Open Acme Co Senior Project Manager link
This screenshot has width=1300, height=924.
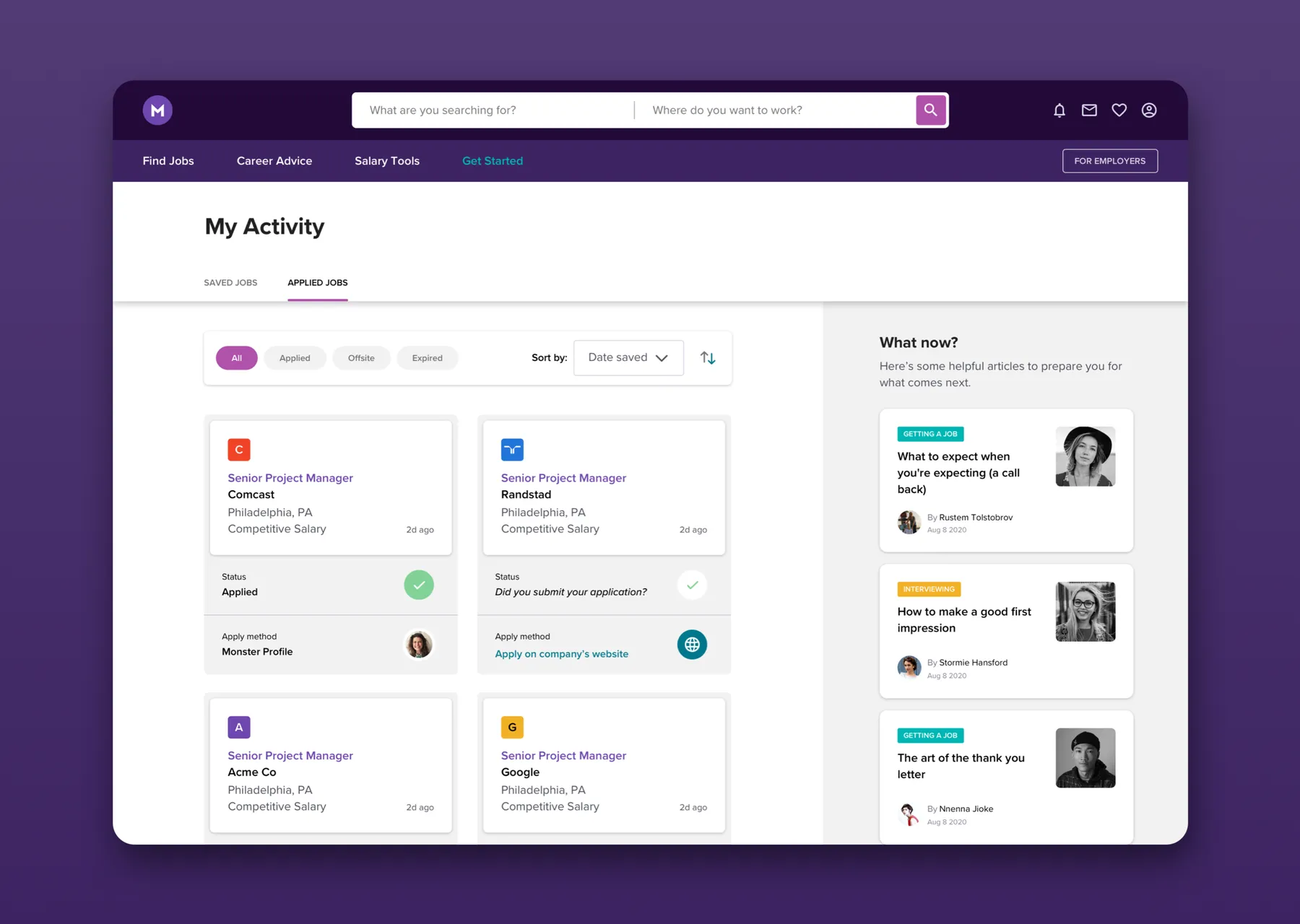290,756
